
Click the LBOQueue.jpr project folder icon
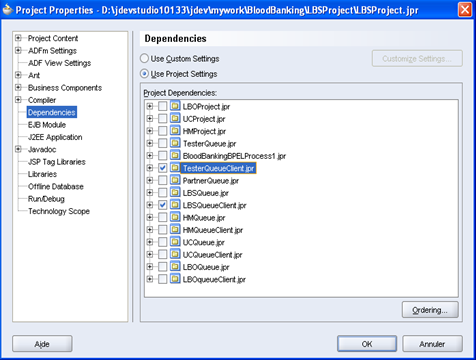coord(175,266)
